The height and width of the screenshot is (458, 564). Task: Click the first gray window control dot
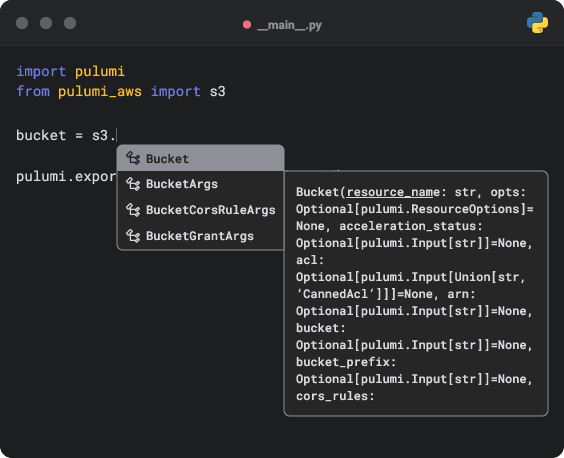coord(22,23)
